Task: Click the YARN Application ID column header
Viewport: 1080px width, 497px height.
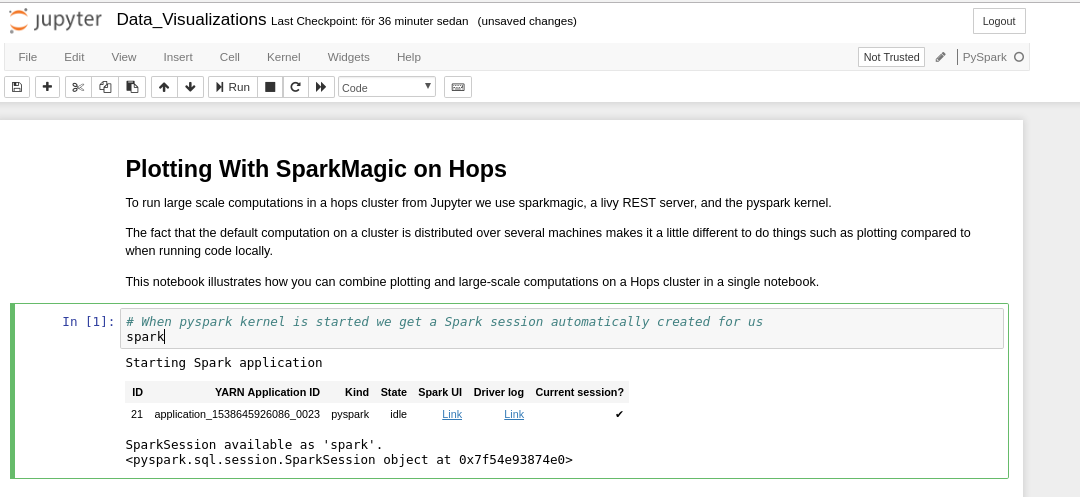Action: (267, 392)
